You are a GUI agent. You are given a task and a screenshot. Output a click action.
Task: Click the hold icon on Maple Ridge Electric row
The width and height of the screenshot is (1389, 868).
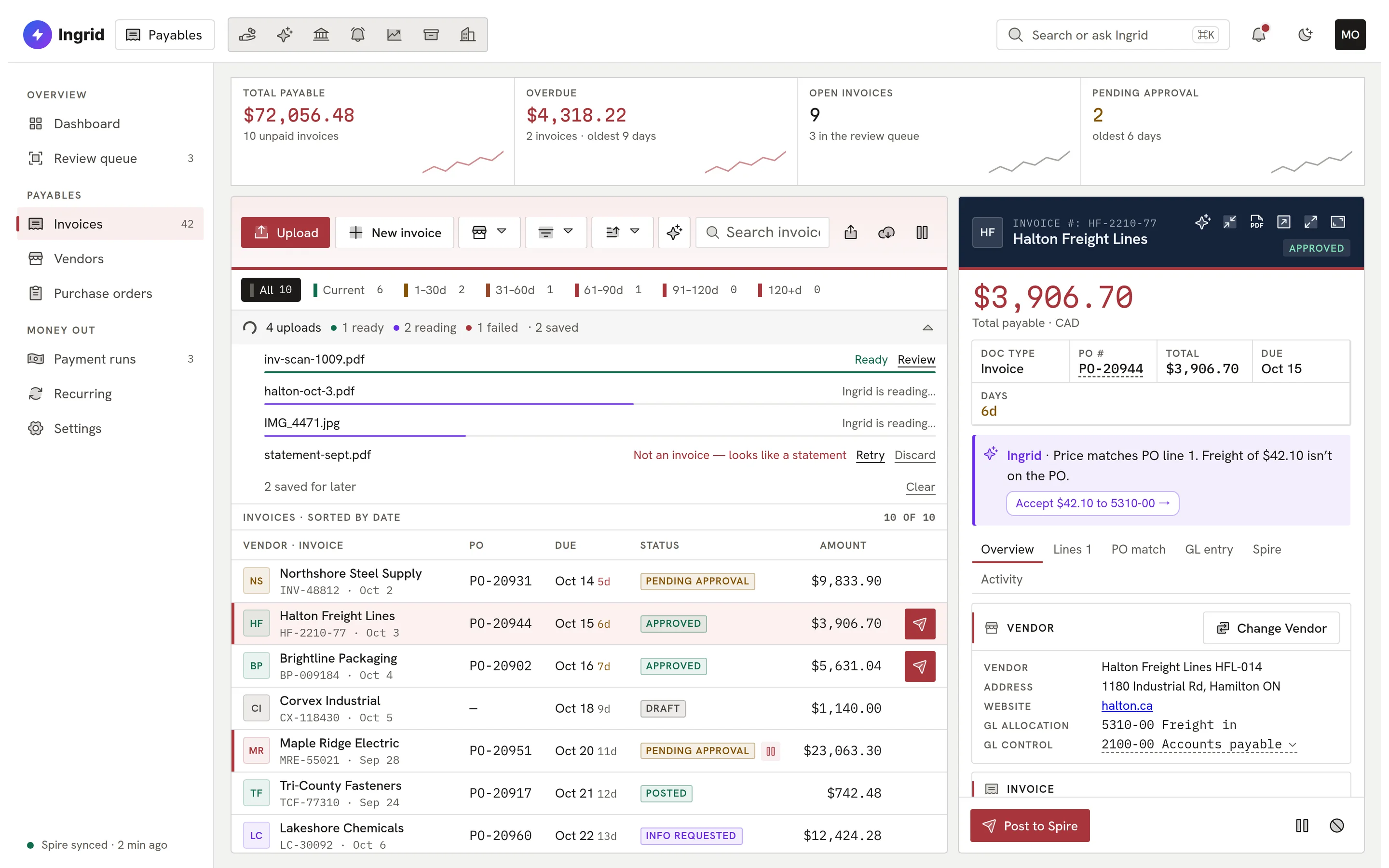(x=770, y=751)
